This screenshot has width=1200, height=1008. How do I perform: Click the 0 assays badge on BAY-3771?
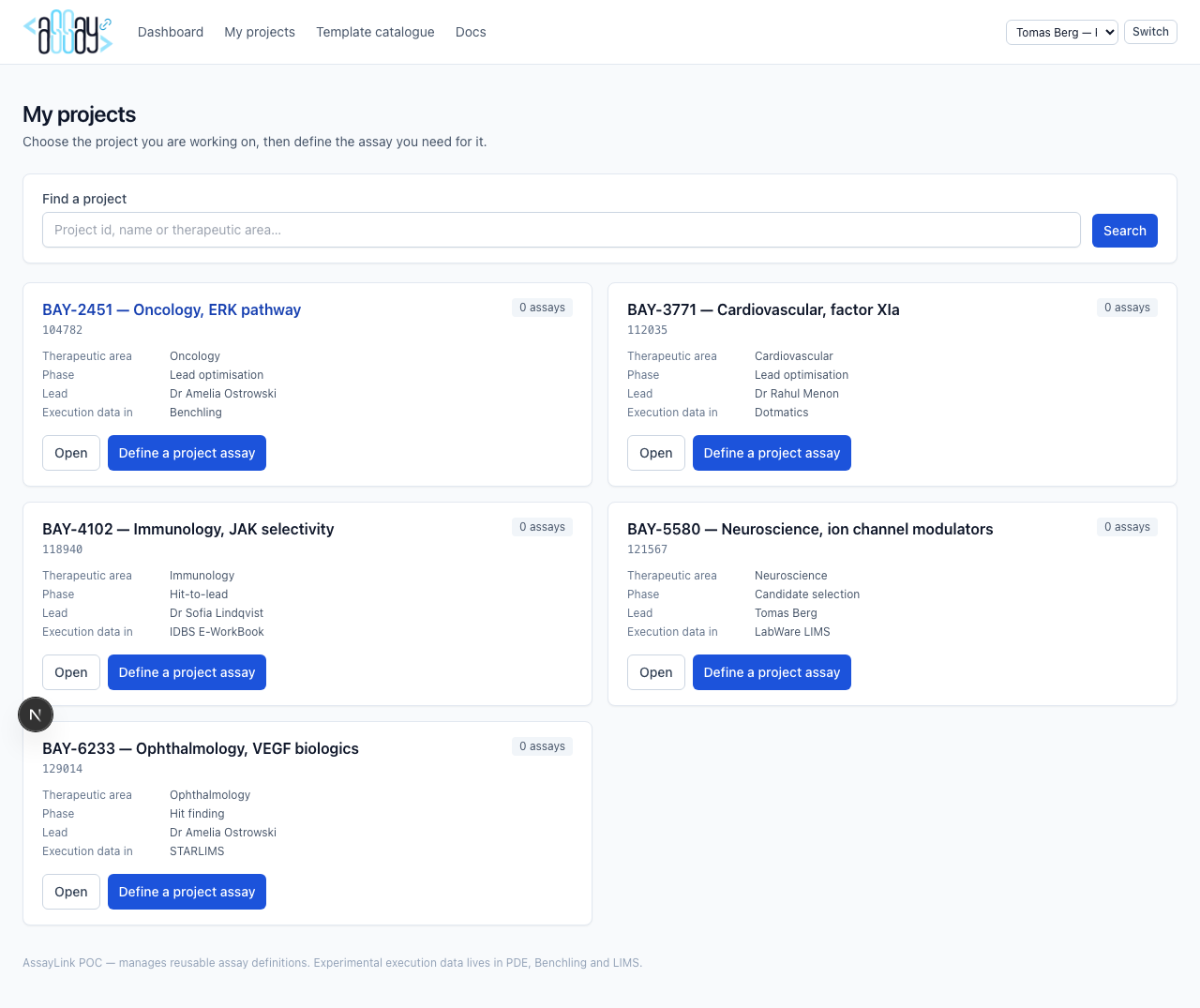(x=1127, y=308)
